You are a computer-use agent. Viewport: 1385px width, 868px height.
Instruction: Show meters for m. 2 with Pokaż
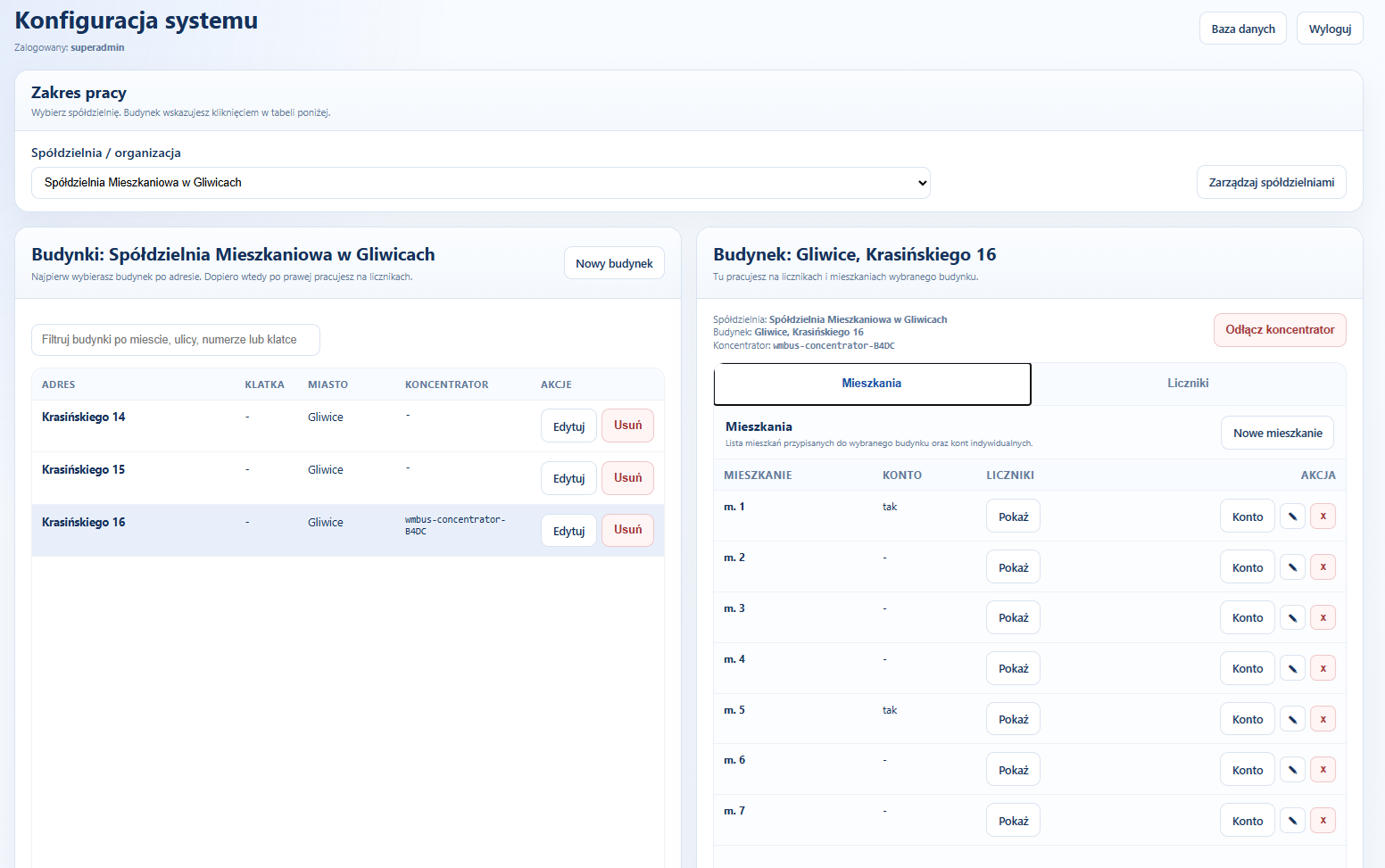1013,567
